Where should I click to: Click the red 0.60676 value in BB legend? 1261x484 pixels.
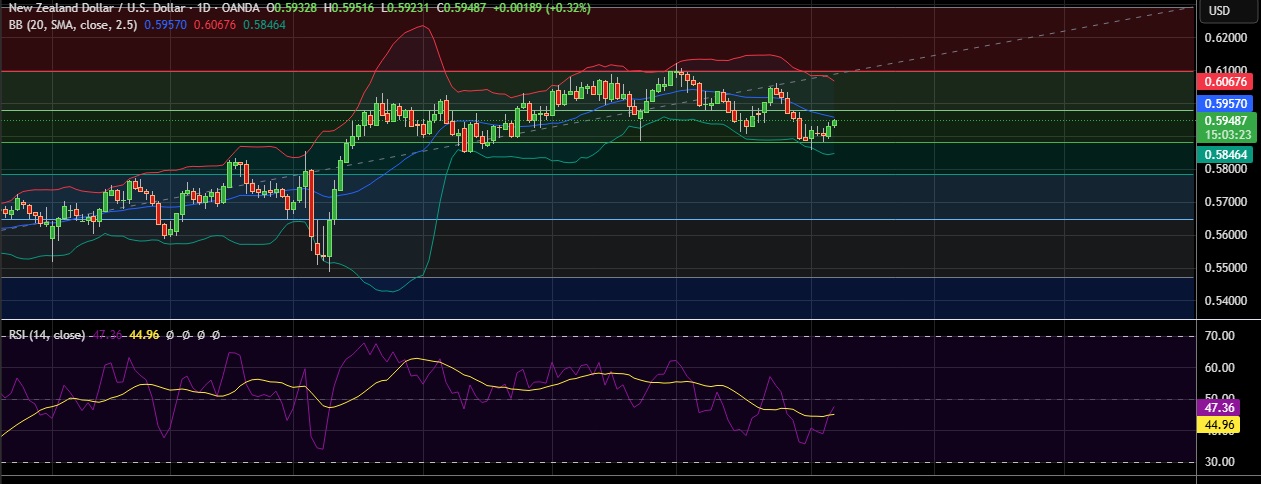tap(216, 23)
